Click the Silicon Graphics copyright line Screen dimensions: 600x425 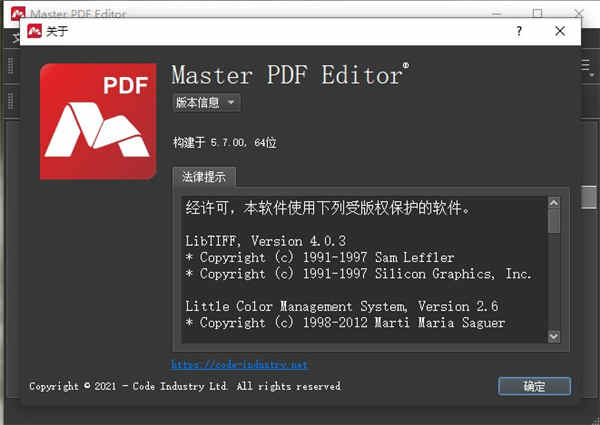(358, 274)
